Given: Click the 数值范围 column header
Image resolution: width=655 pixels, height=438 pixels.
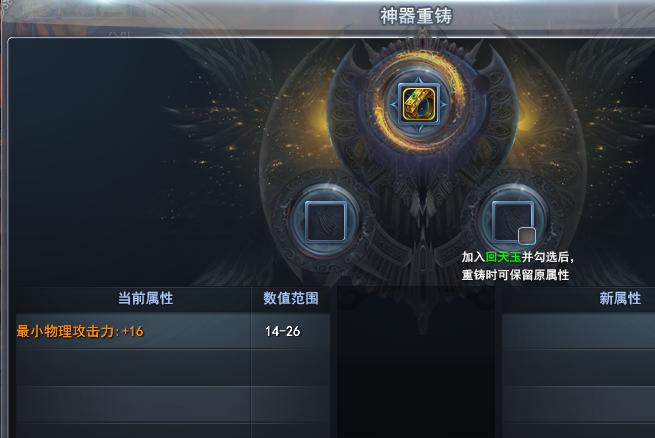Looking at the screenshot, I should pyautogui.click(x=291, y=299).
